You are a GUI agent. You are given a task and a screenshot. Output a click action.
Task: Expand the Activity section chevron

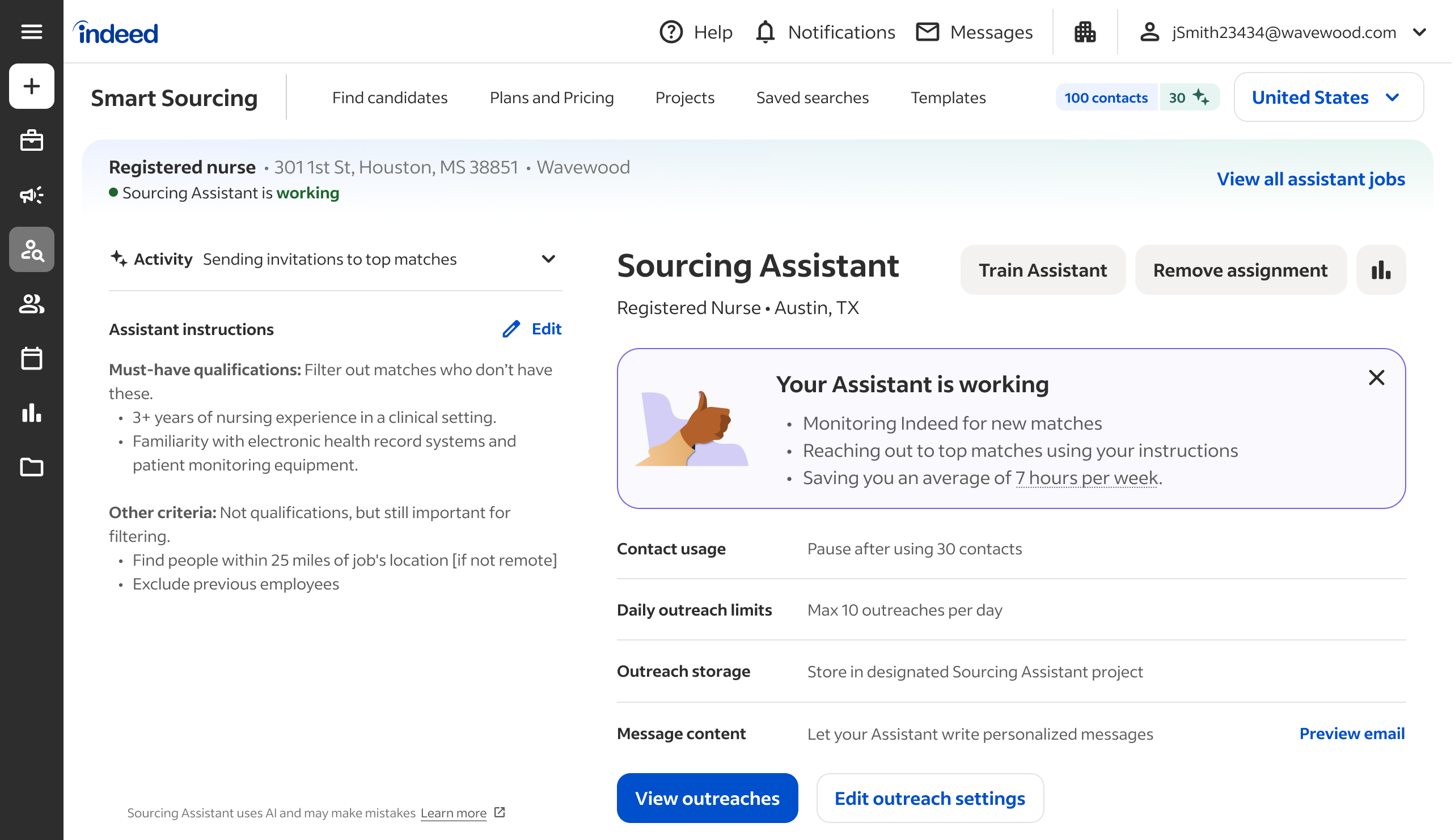pos(548,258)
